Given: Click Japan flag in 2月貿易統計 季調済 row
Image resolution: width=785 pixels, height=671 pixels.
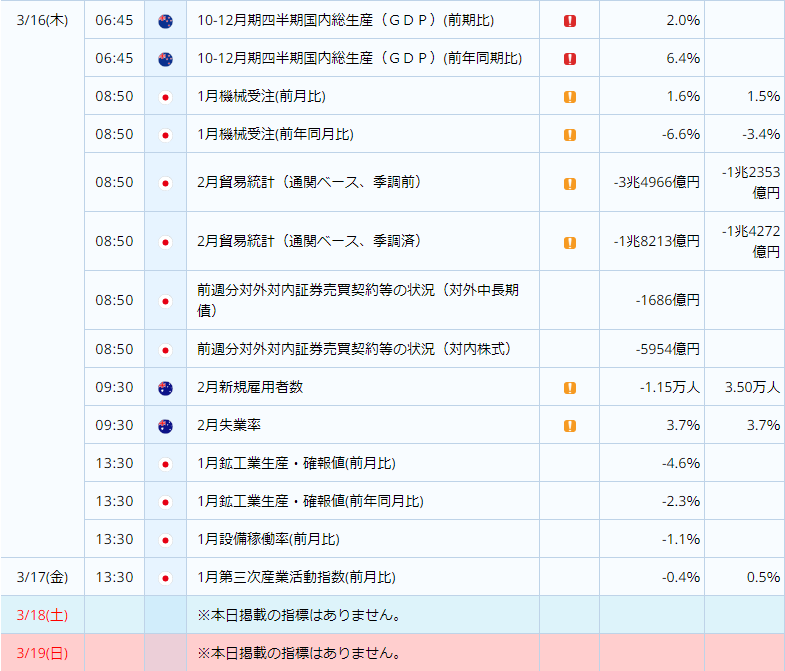Looking at the screenshot, I should 165,242.
